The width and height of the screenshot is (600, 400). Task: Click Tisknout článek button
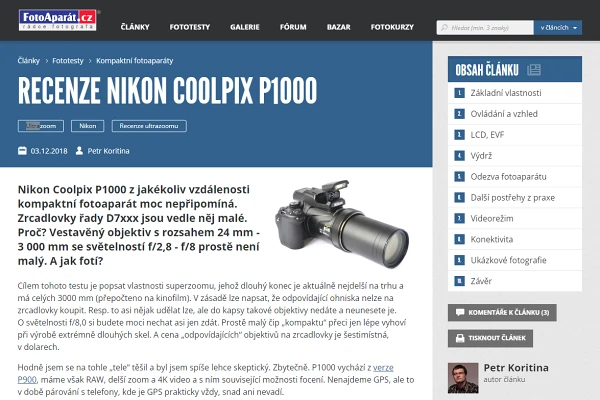pos(490,338)
